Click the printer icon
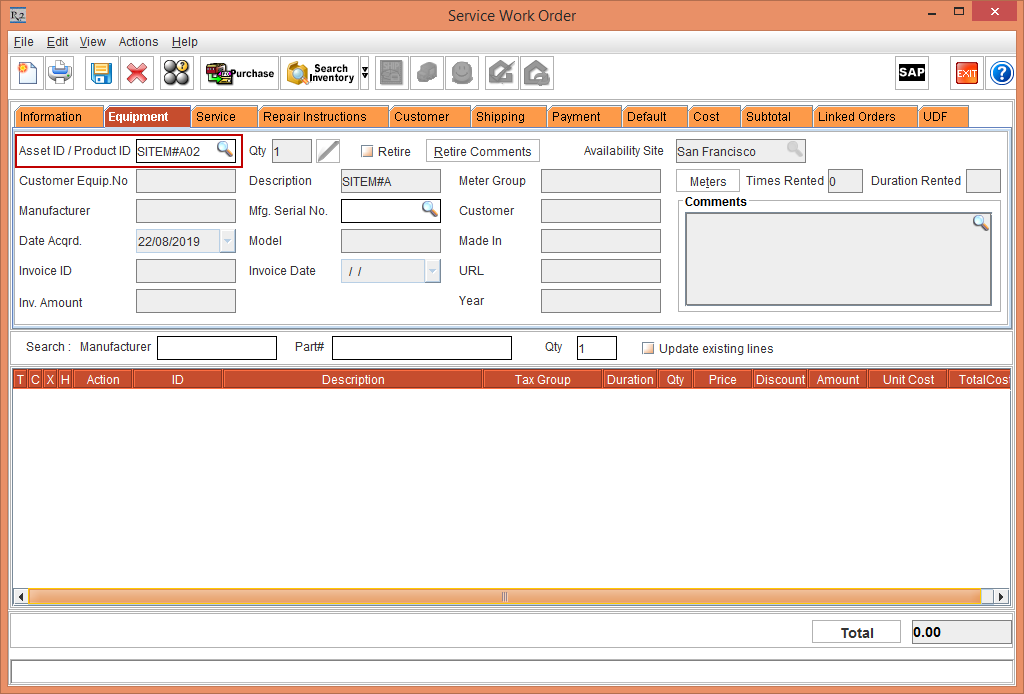Viewport: 1024px width, 694px height. (61, 73)
